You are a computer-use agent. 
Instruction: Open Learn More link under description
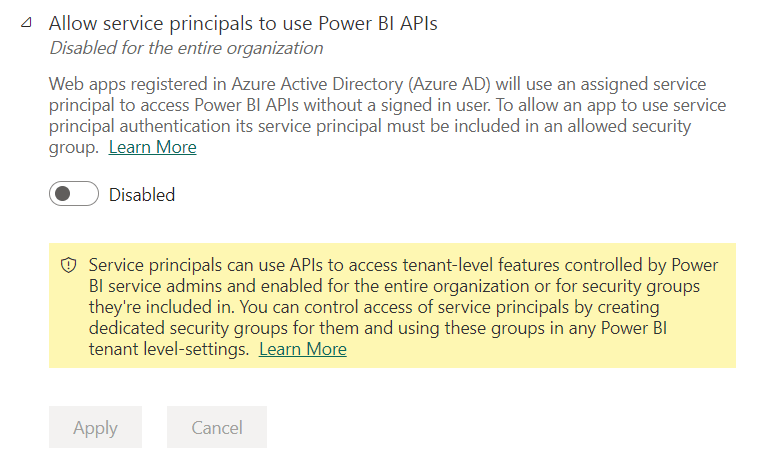[152, 148]
